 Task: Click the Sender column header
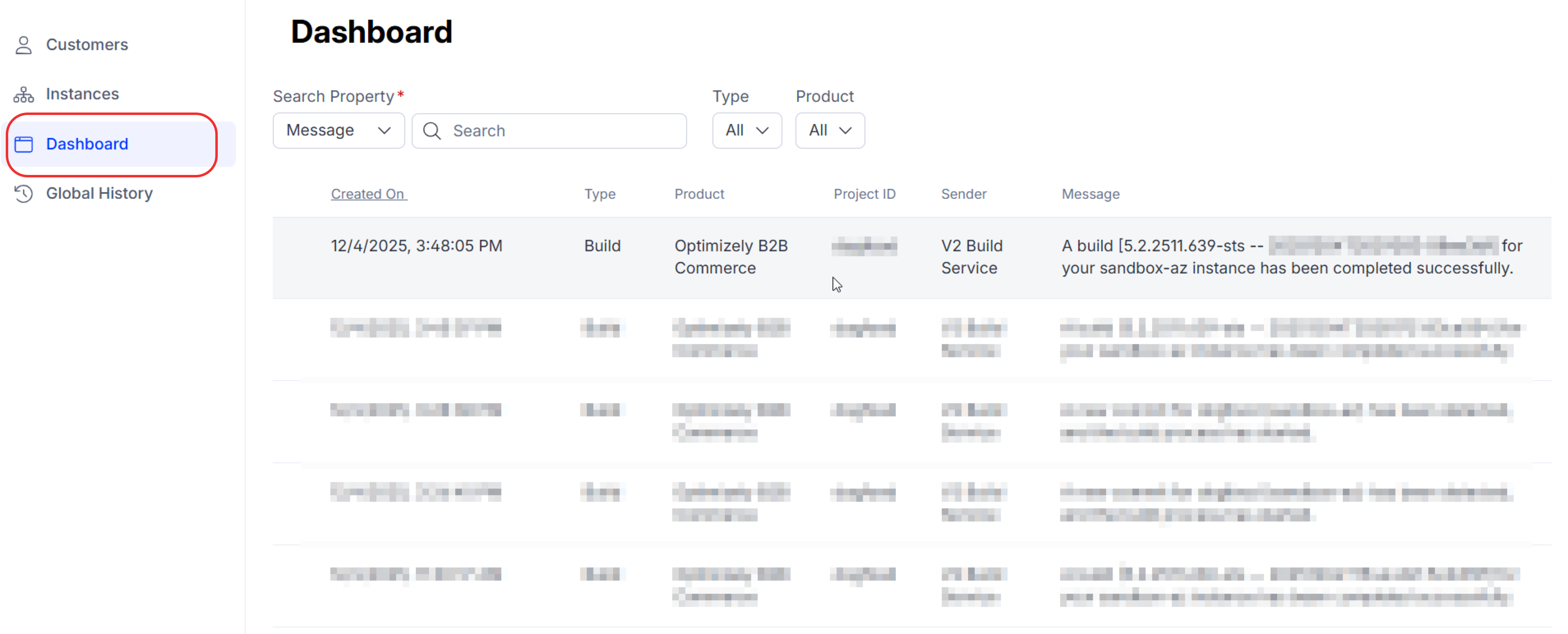coord(964,193)
